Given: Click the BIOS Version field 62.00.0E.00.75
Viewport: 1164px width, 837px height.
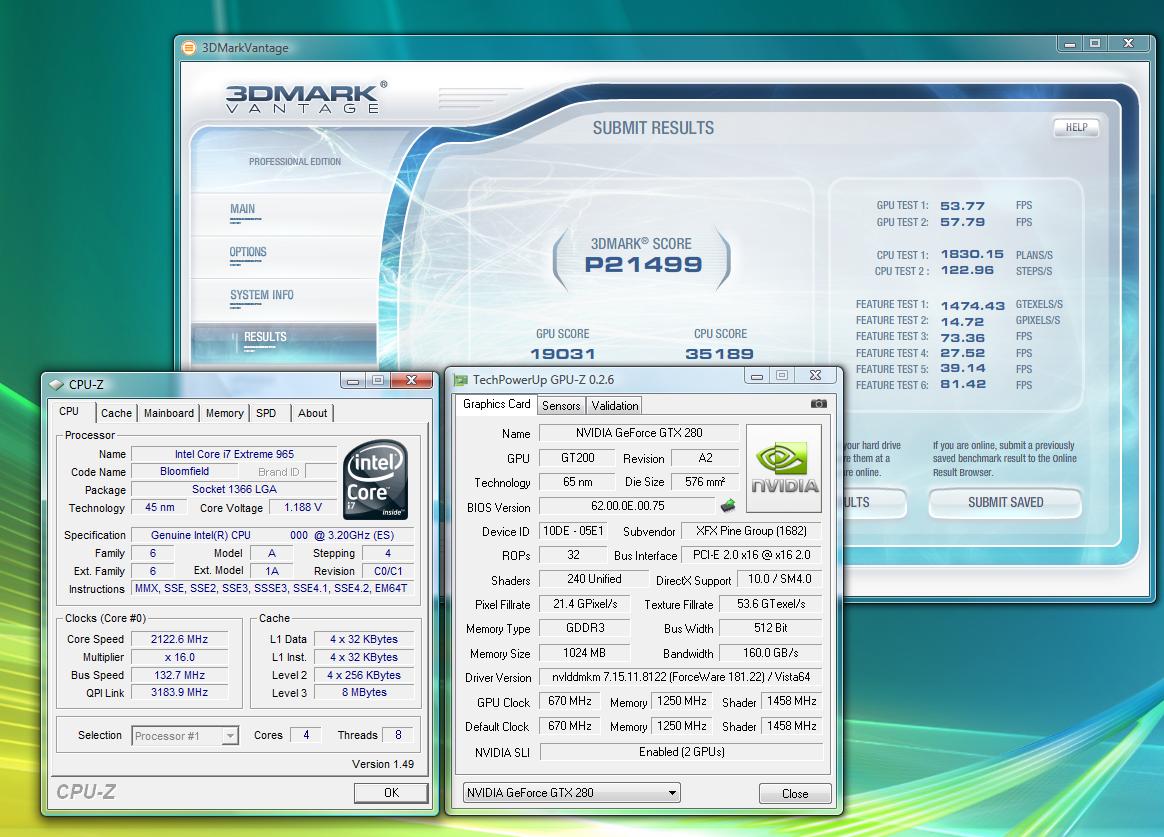Looking at the screenshot, I should [x=628, y=506].
